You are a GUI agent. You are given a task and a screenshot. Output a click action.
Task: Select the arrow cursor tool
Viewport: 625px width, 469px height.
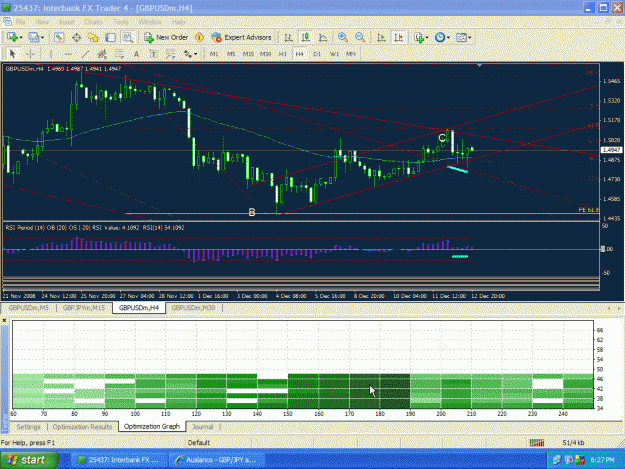[12, 54]
